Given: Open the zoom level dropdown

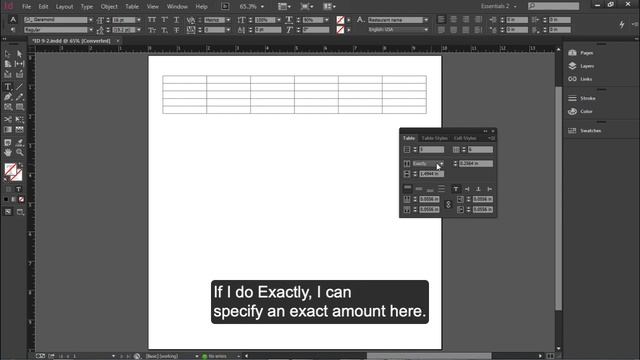Looking at the screenshot, I should click(262, 7).
